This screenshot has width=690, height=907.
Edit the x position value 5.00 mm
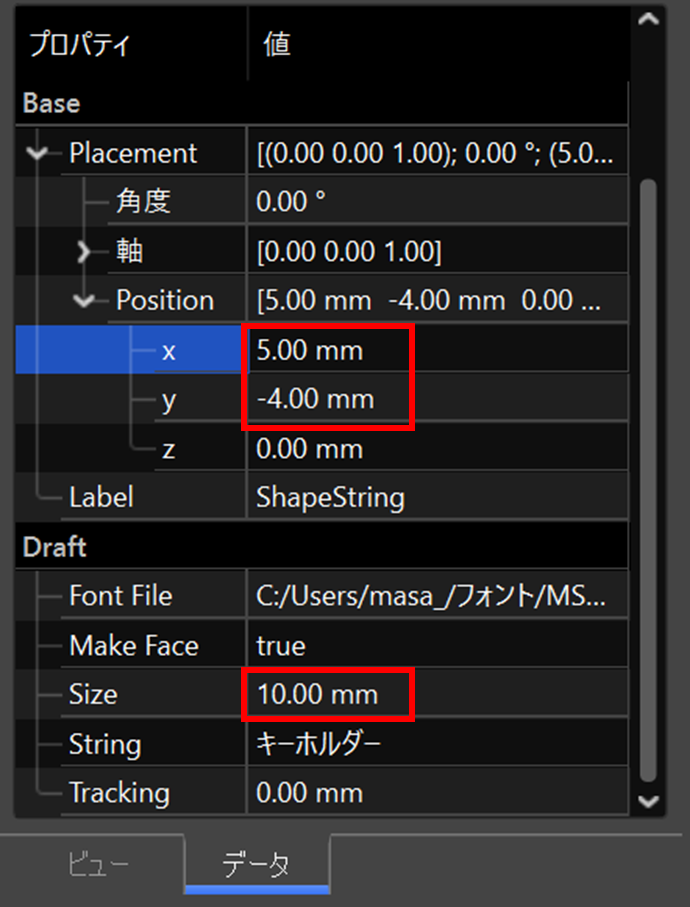[x=438, y=350]
